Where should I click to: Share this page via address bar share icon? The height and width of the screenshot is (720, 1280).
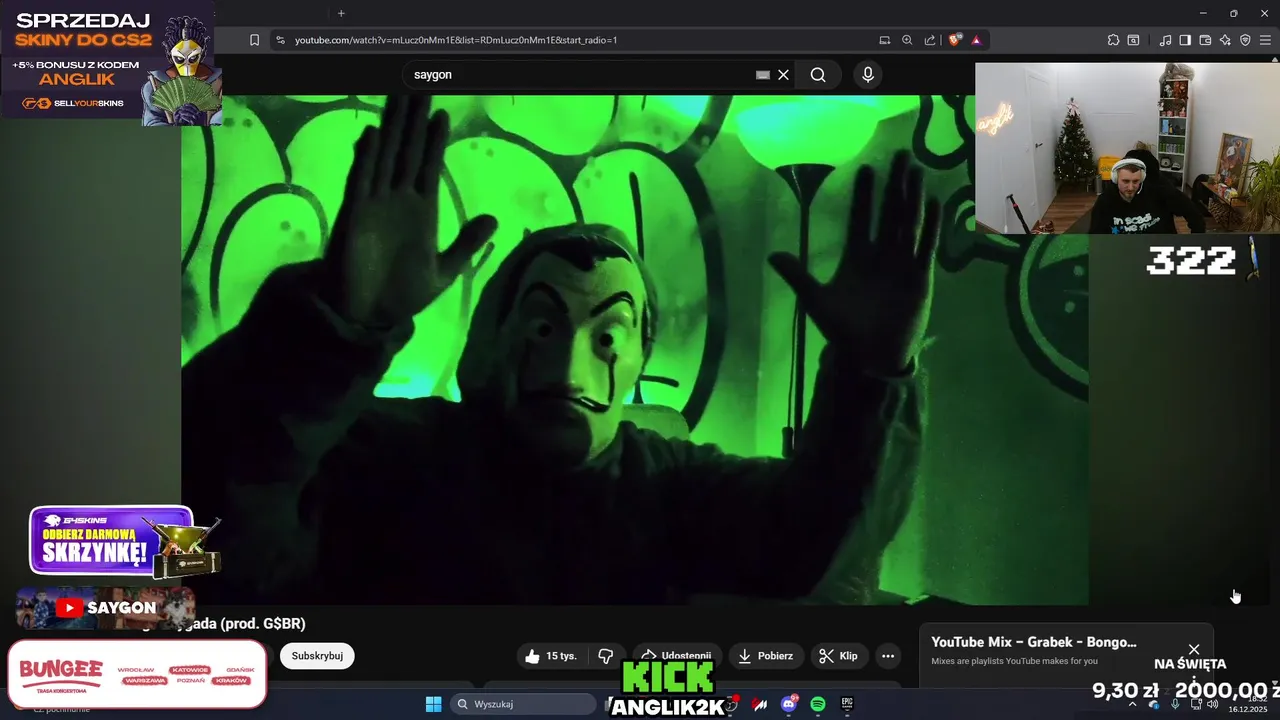coord(930,40)
